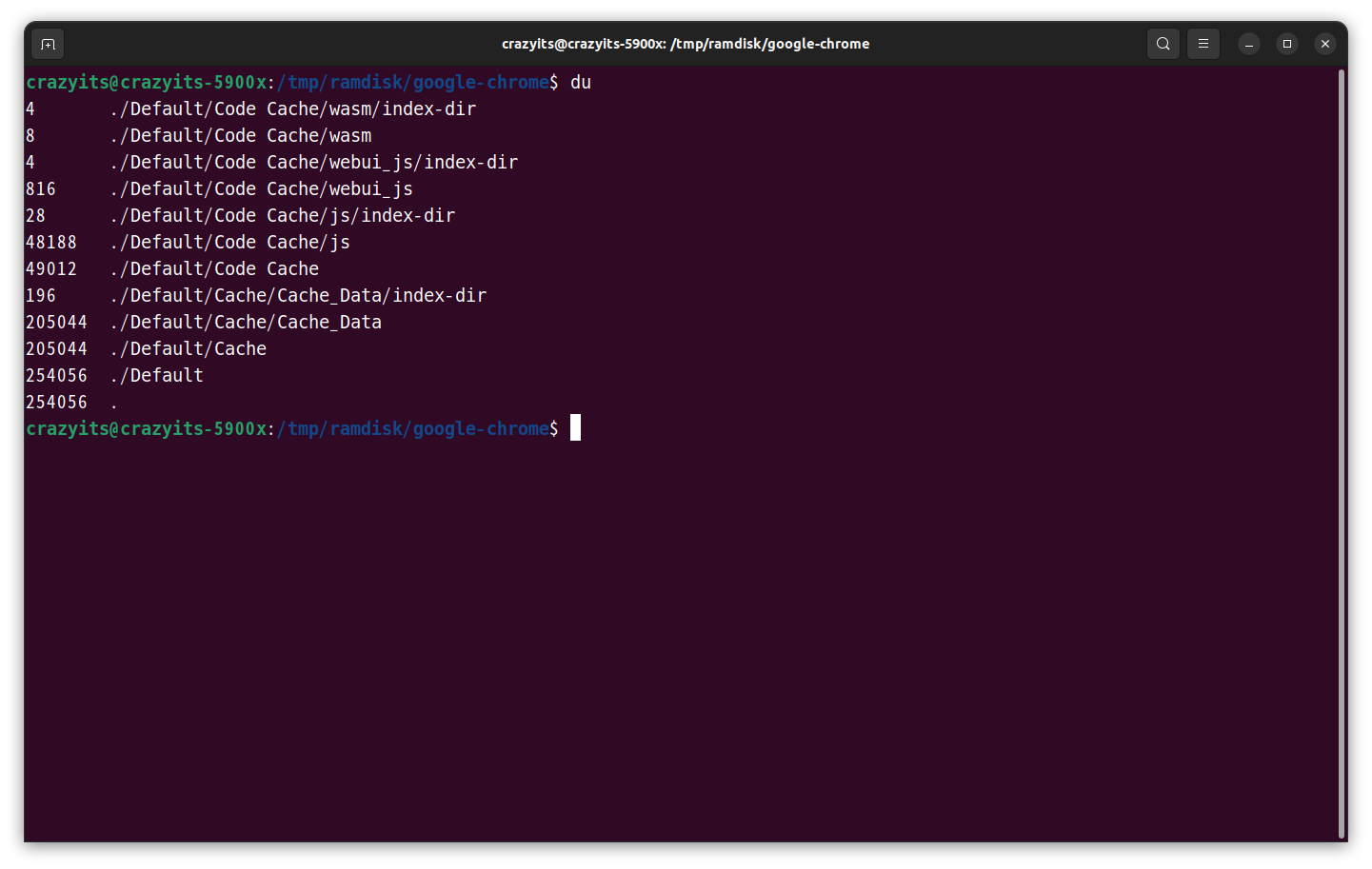Click 'crazyits@crazyits-5900x' in the first prompt

tap(147, 83)
